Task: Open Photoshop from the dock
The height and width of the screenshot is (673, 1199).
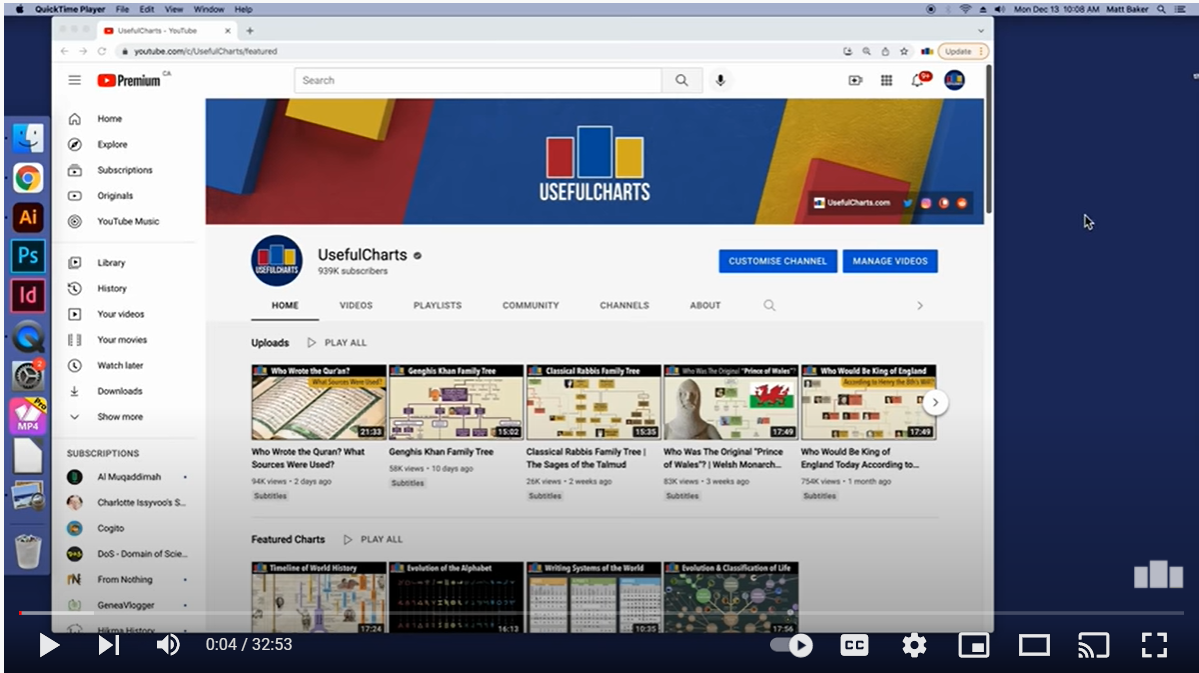Action: click(x=28, y=256)
